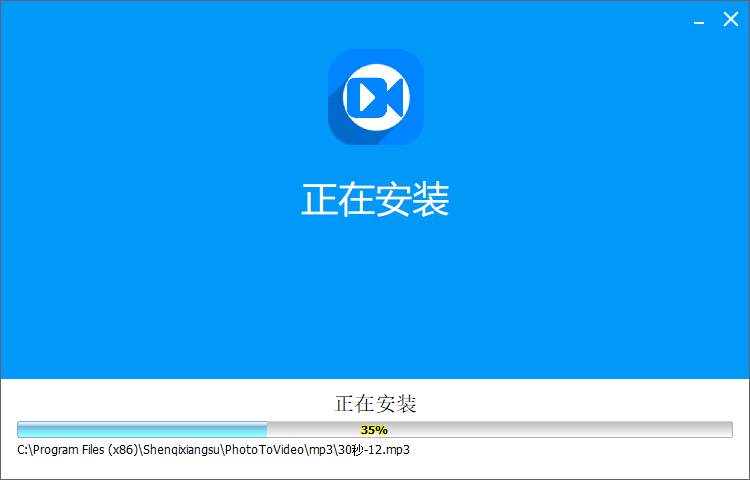Click the 35% progress percentage label
750x480 pixels.
click(374, 430)
